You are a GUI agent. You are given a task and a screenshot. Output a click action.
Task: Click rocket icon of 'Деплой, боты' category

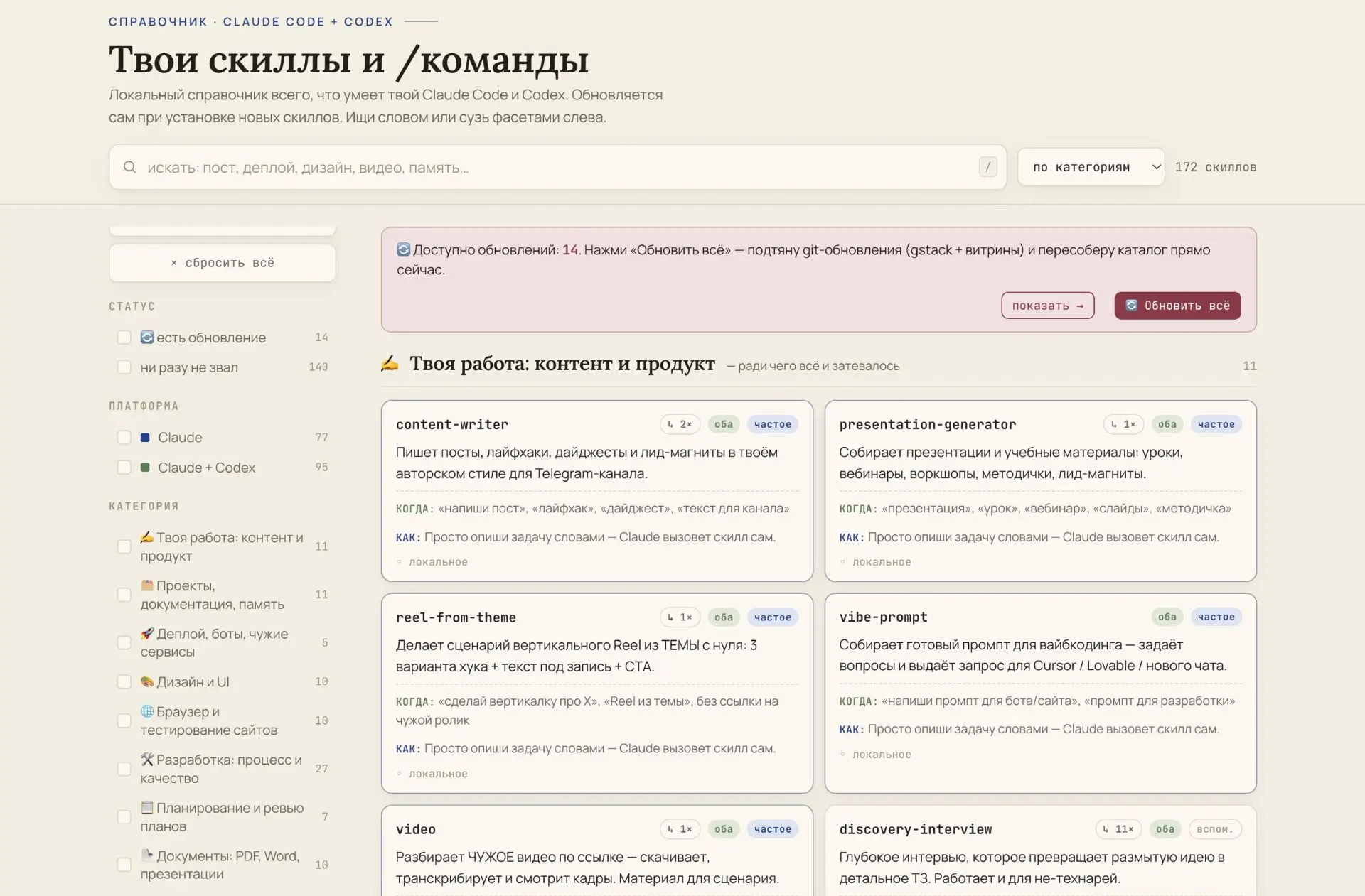coord(147,633)
